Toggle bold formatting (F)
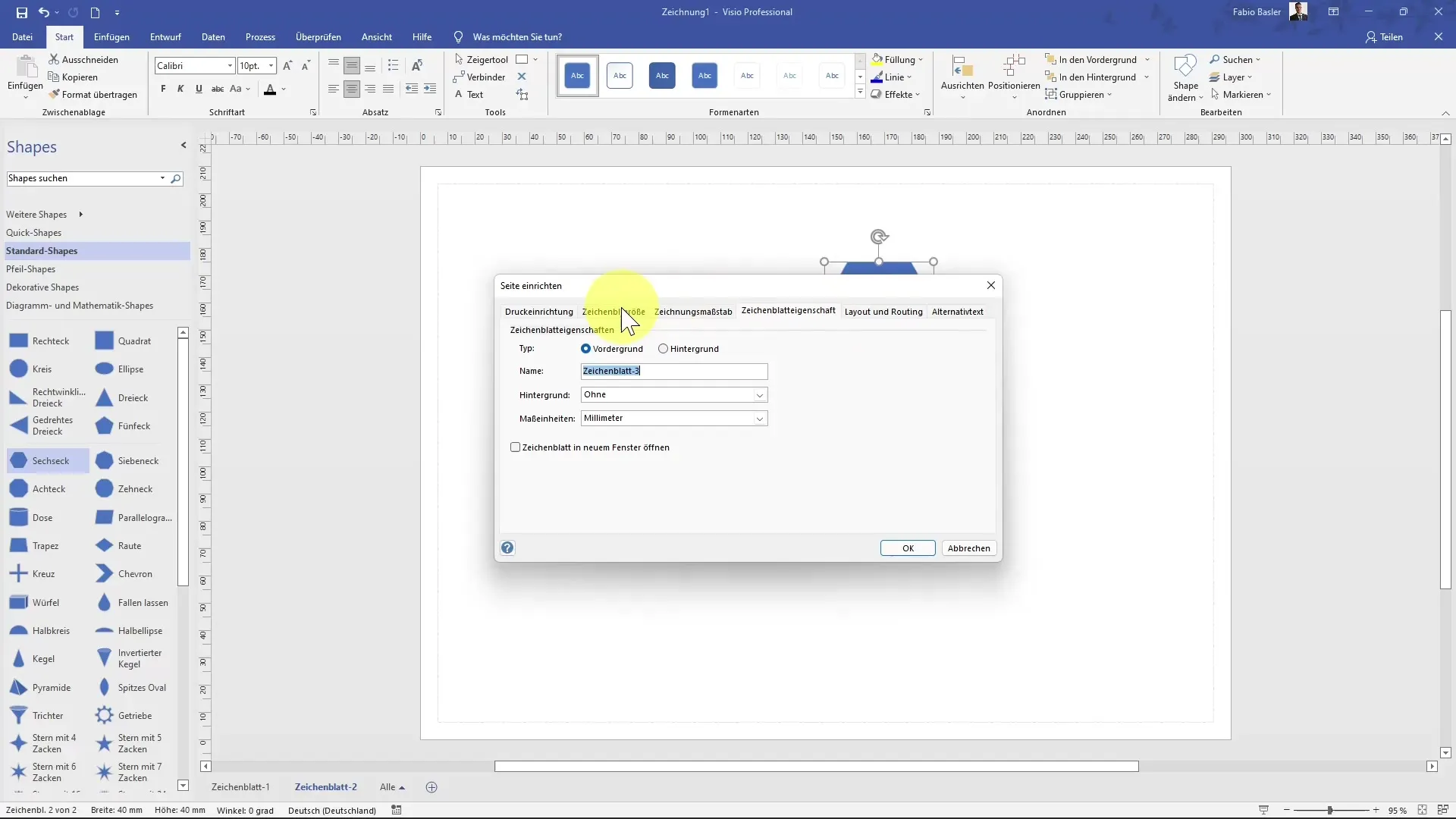 click(163, 89)
